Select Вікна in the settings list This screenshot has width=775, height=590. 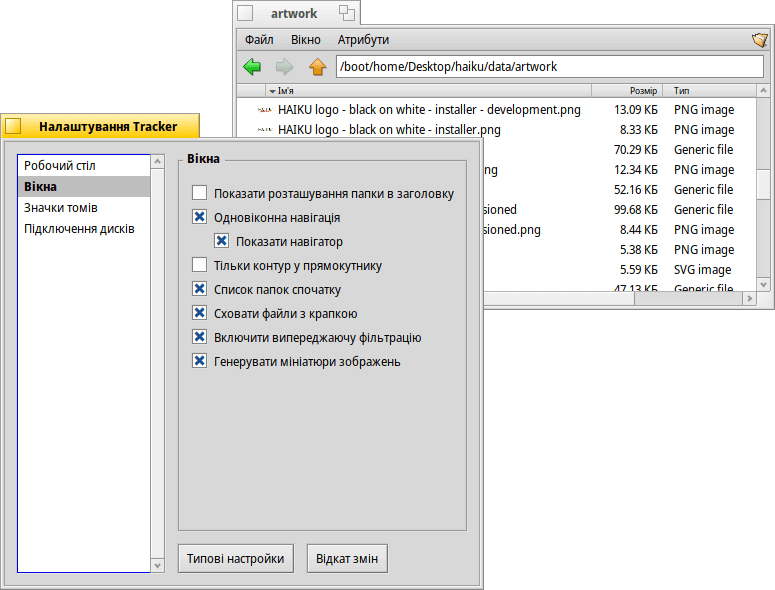pyautogui.click(x=84, y=187)
